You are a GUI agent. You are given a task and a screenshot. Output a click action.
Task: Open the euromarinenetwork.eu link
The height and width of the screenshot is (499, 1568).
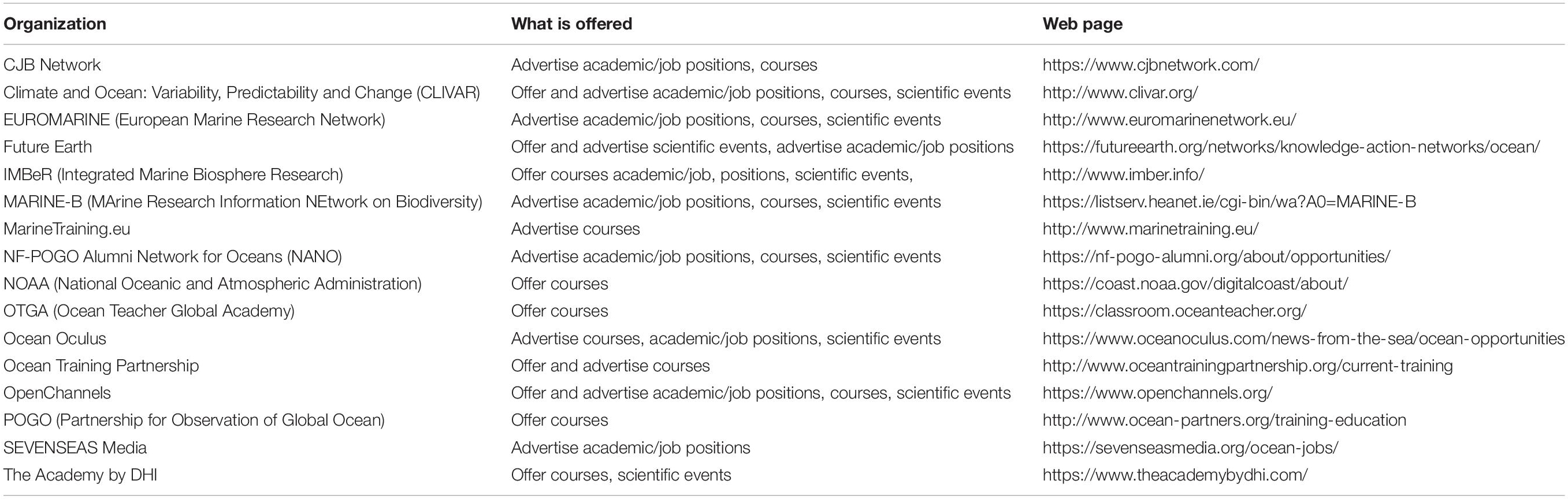tap(1169, 120)
